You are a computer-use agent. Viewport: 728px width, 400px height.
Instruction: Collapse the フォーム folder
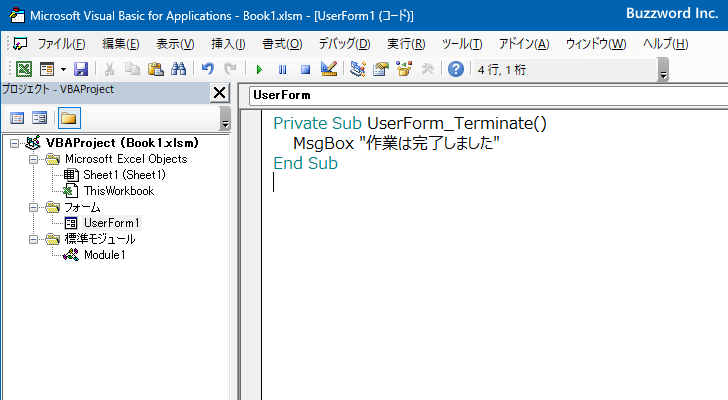point(33,207)
